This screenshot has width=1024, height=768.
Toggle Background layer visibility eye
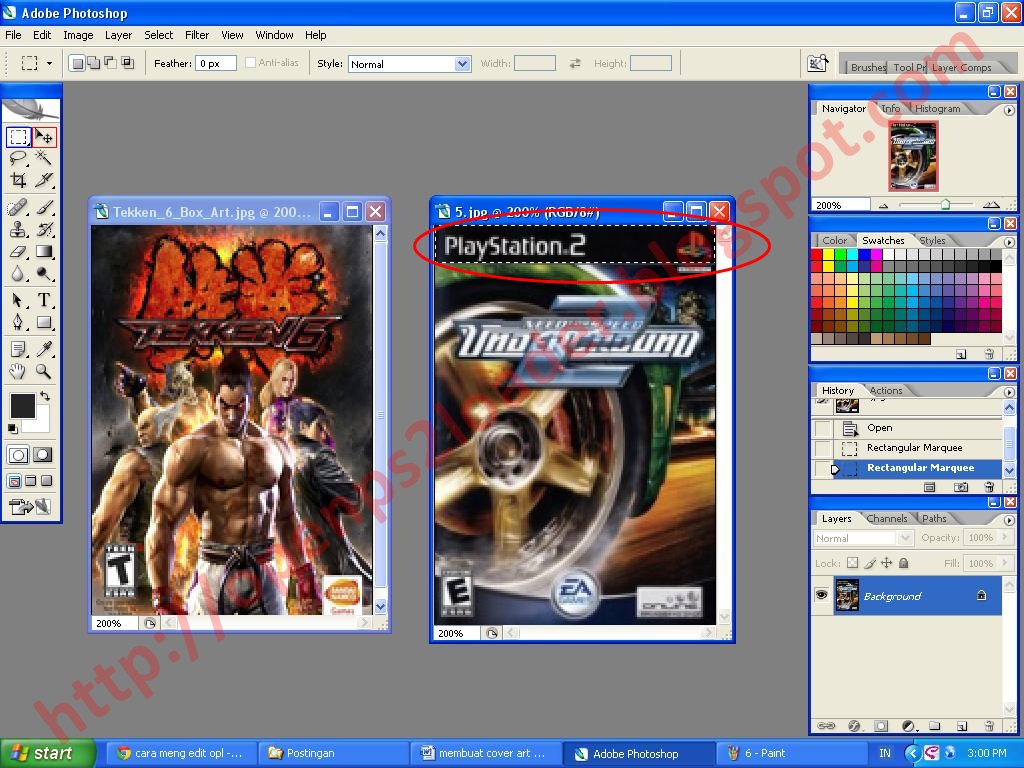(822, 595)
